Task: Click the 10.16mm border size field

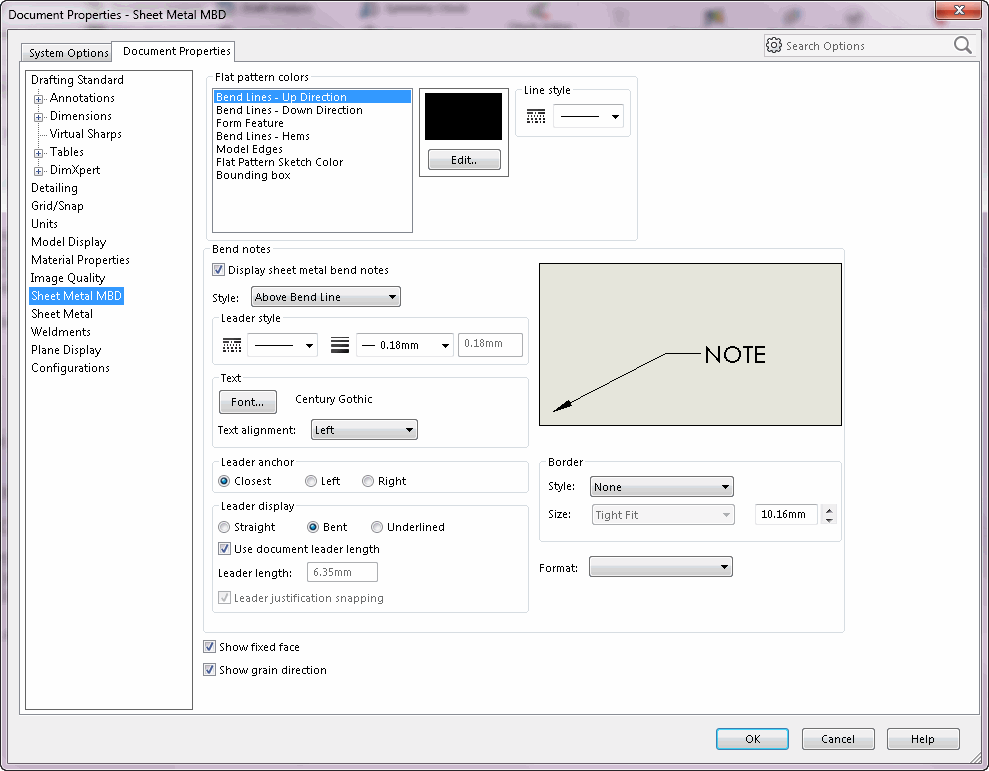Action: click(786, 514)
